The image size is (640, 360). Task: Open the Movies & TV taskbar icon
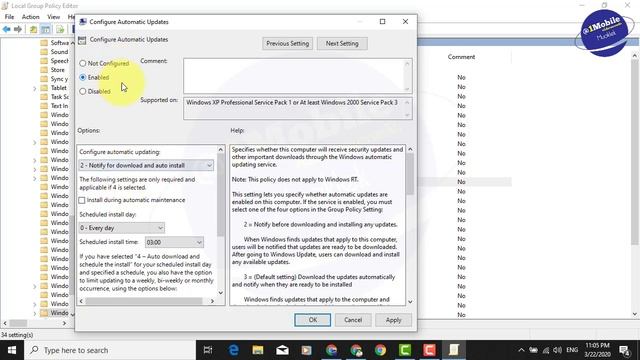click(307, 350)
